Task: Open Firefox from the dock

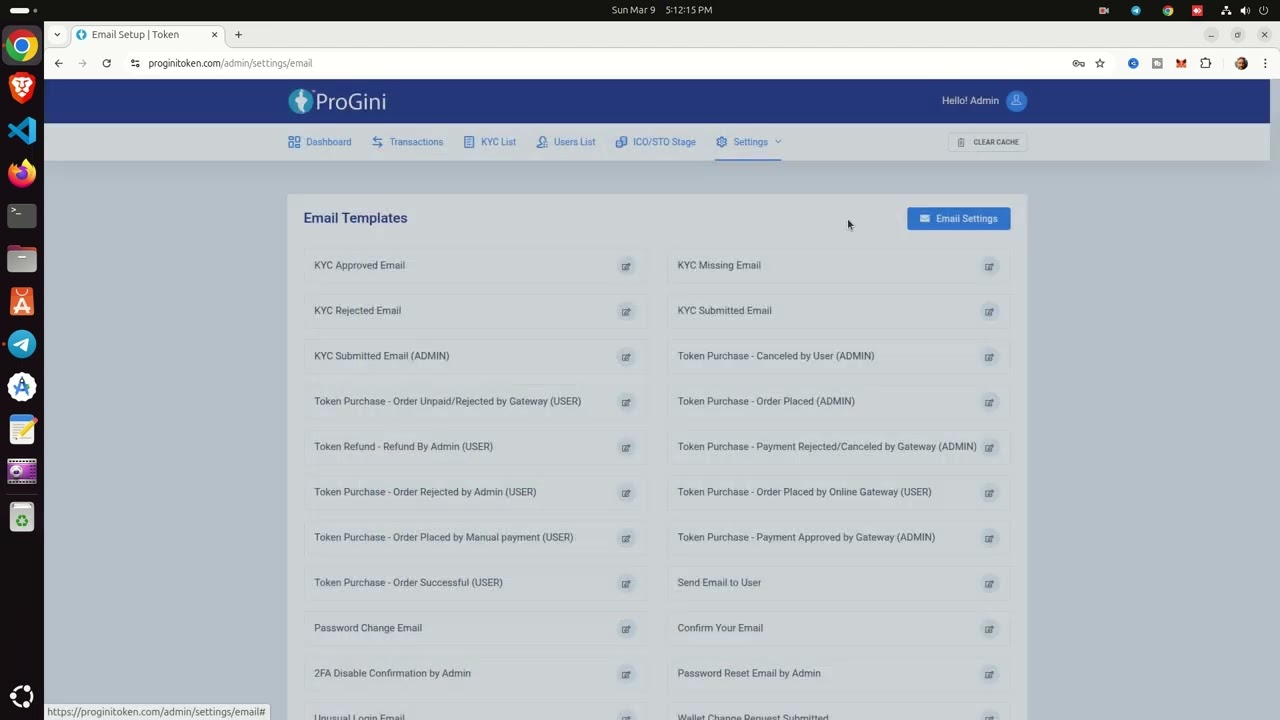Action: [22, 173]
